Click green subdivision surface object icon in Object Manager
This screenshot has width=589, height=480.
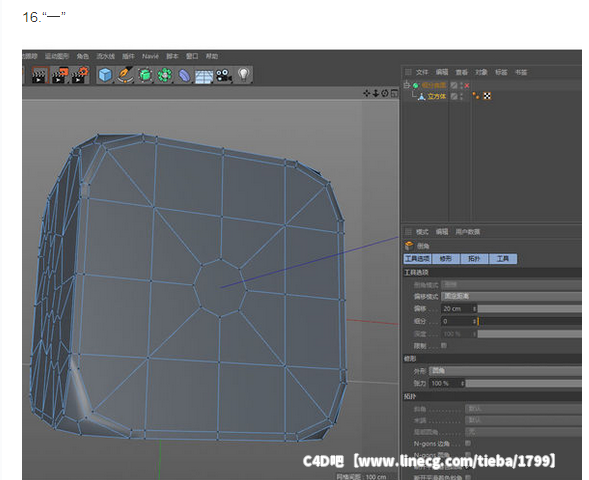point(415,85)
